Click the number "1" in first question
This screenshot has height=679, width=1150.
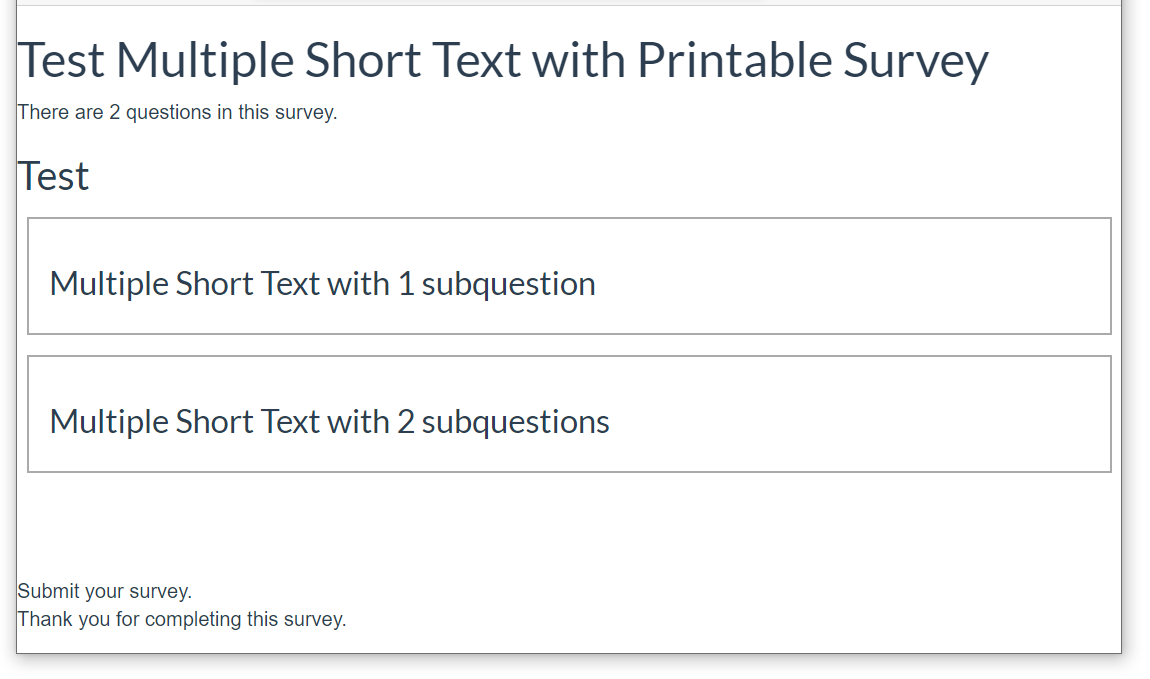click(405, 284)
